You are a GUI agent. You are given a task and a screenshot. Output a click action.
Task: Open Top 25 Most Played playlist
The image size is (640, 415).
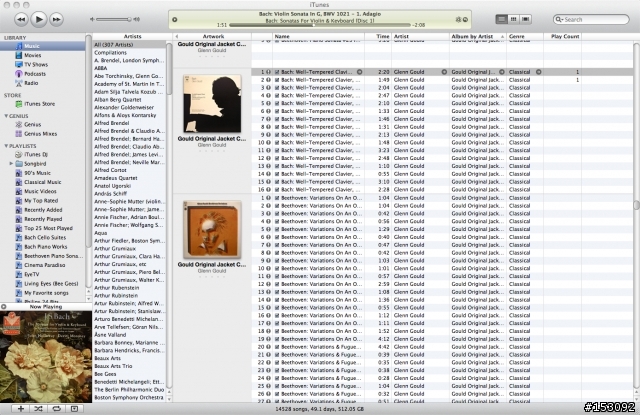48,228
